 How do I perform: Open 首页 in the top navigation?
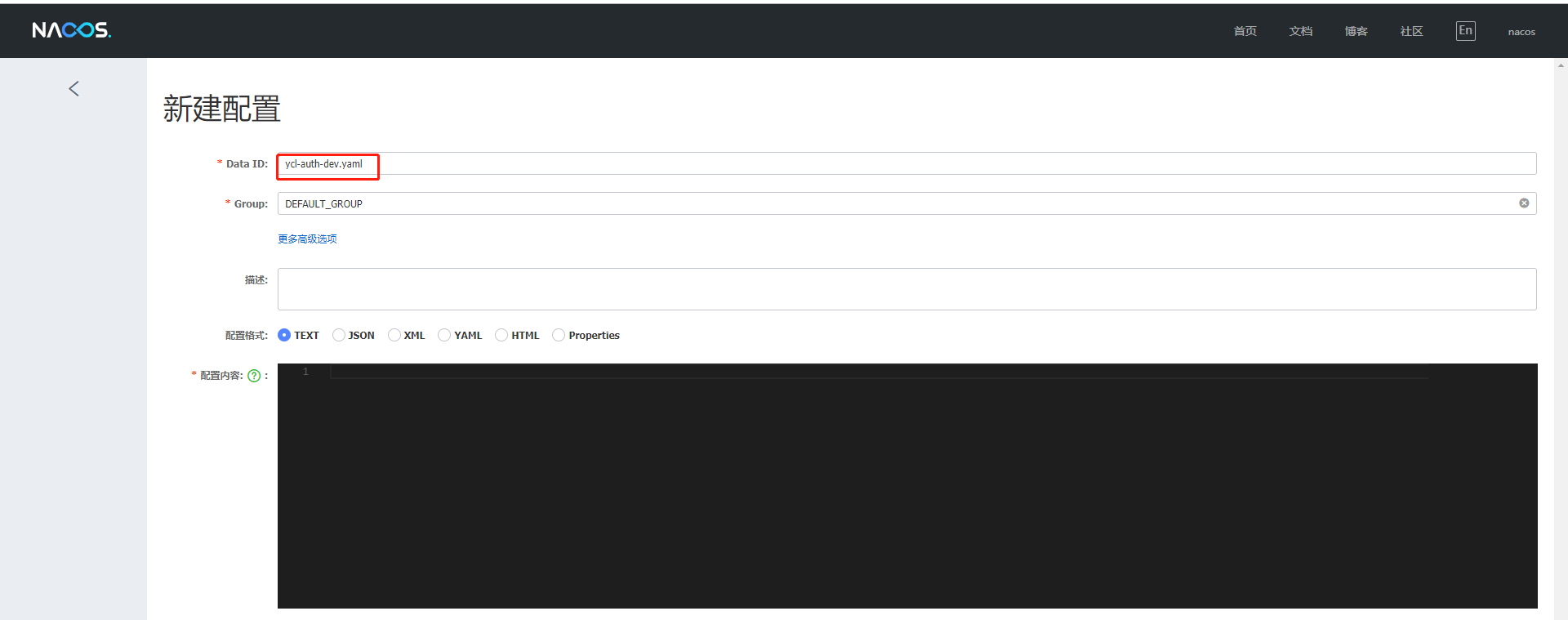[1245, 31]
